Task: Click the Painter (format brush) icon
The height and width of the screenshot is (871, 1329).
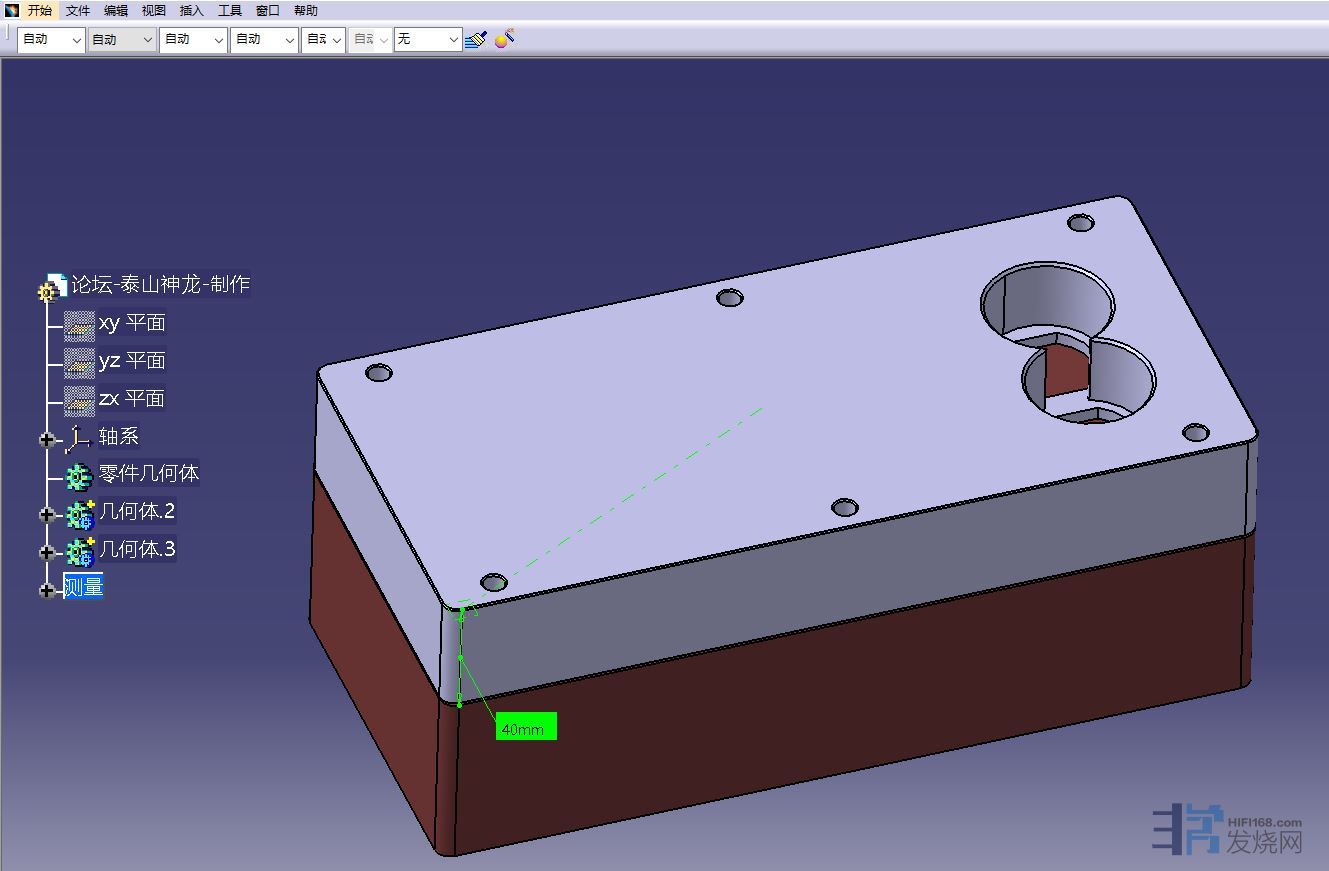Action: pos(476,39)
